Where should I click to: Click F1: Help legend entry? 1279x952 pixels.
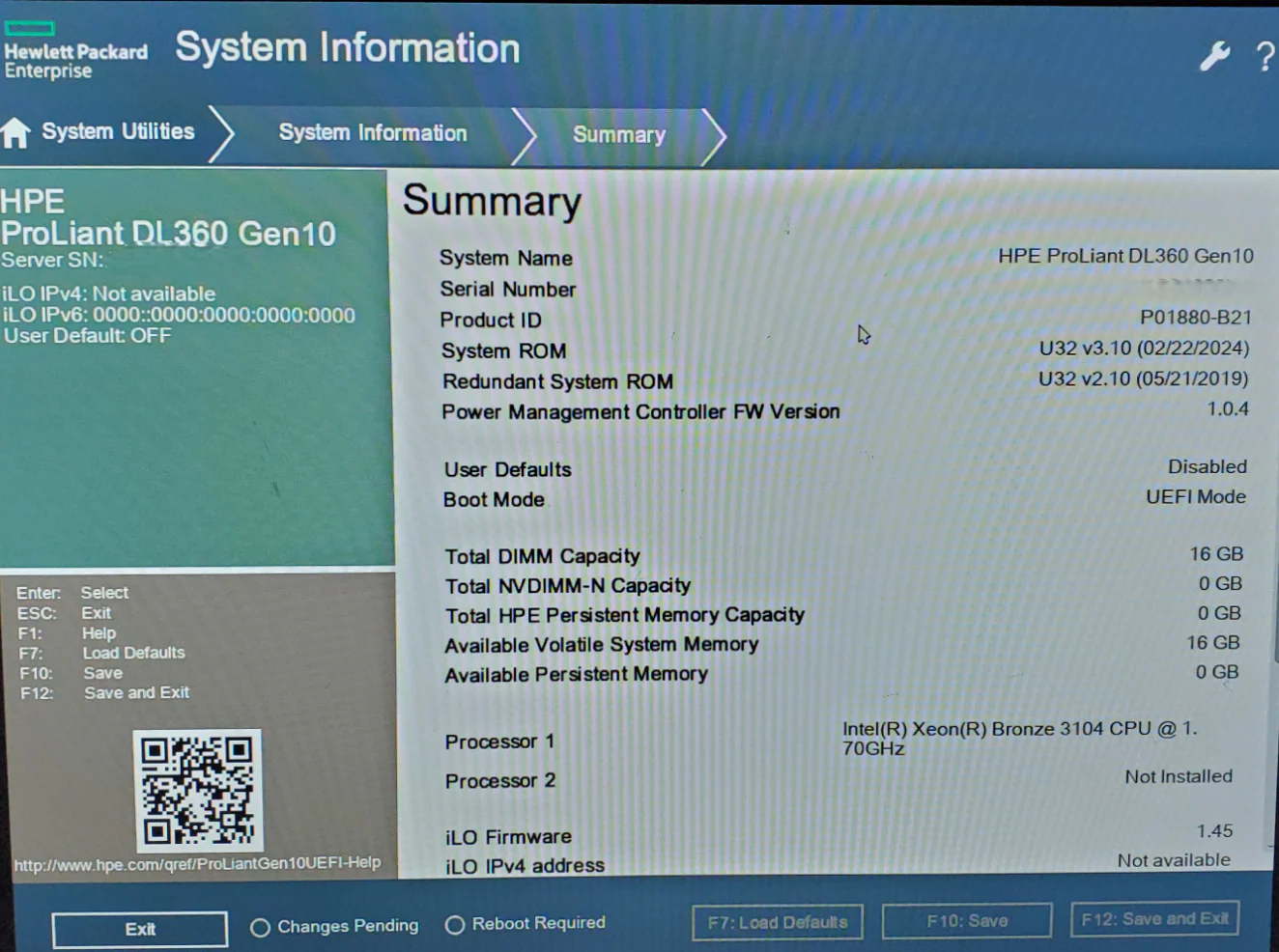(x=67, y=633)
